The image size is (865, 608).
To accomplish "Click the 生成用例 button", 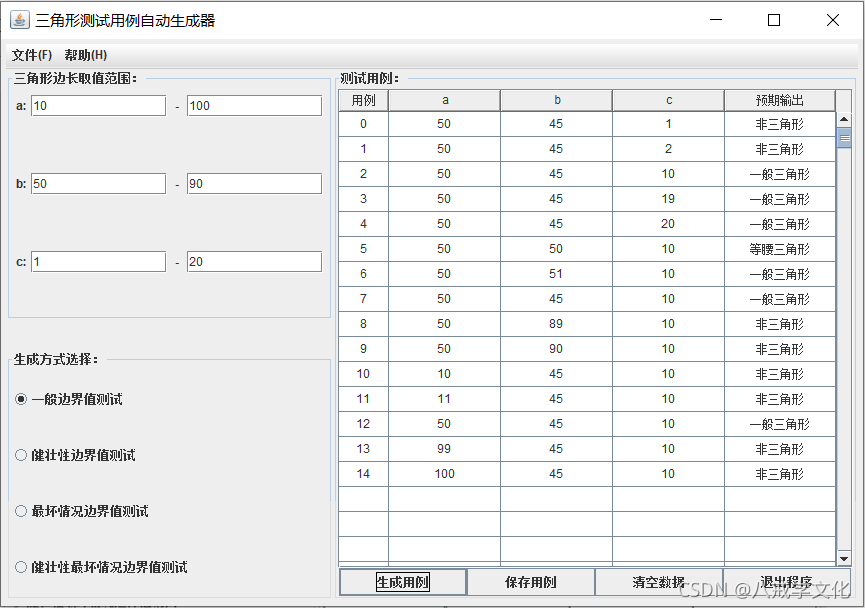I will point(403,582).
